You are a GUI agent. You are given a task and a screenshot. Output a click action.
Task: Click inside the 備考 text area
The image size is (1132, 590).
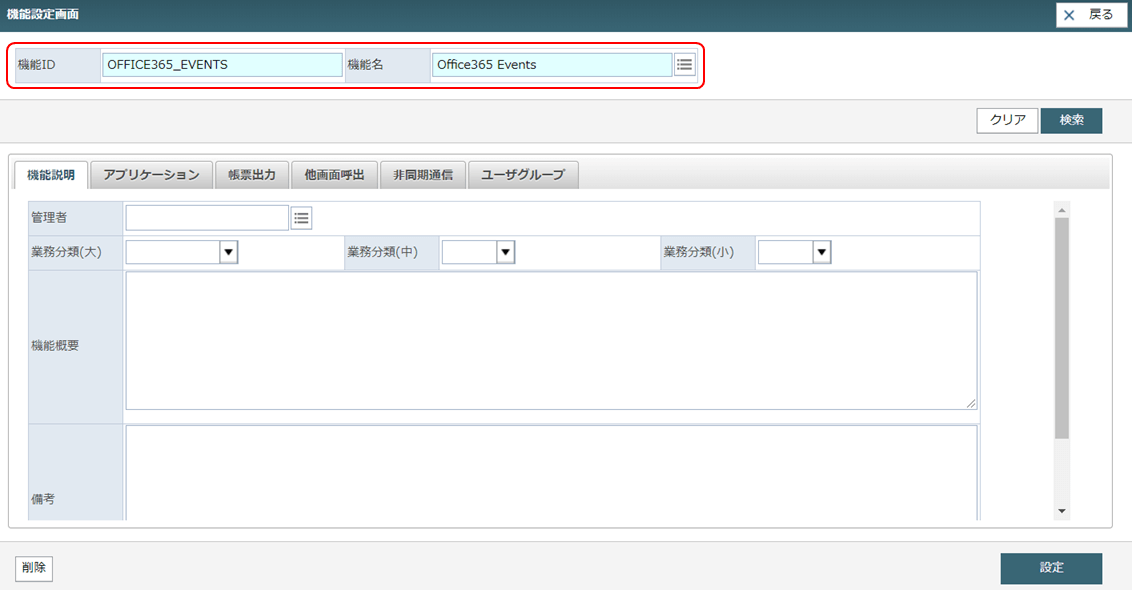click(552, 473)
